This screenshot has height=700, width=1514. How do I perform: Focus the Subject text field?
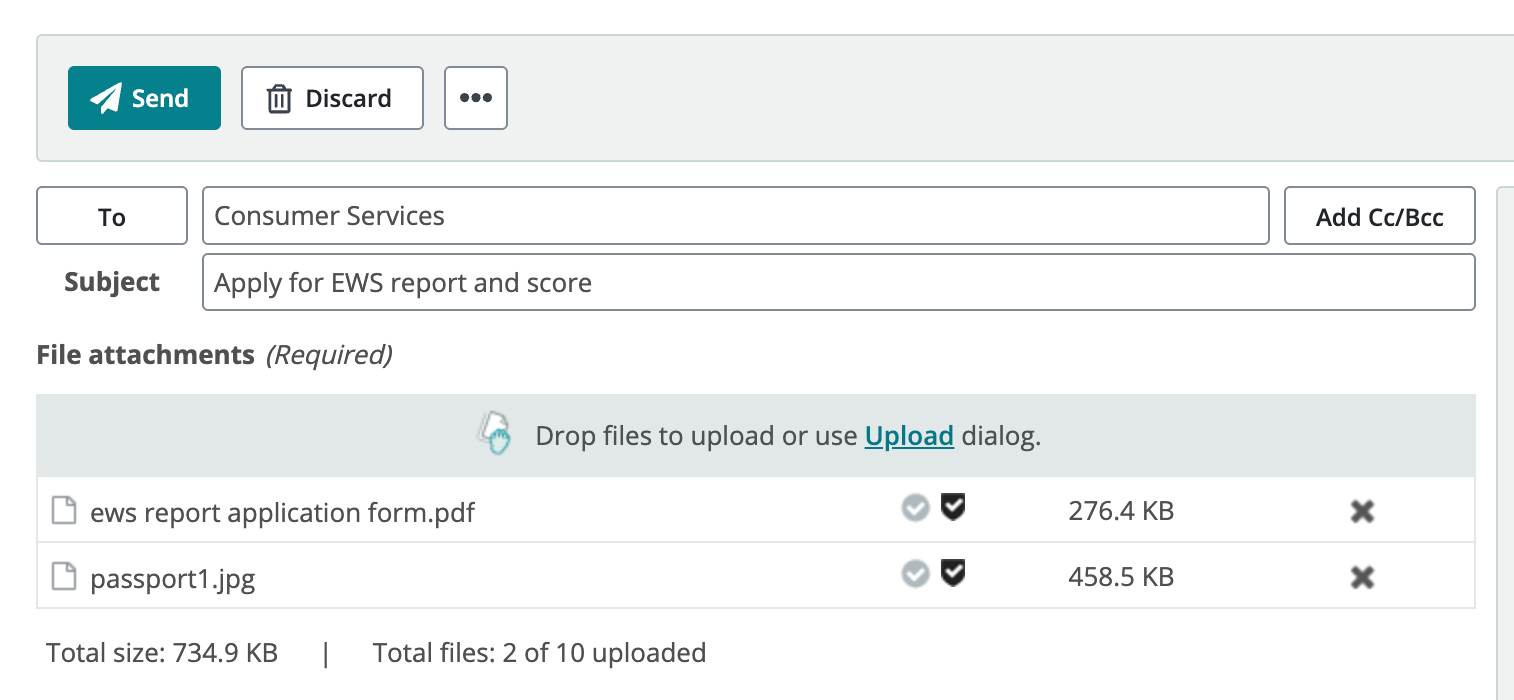tap(838, 283)
